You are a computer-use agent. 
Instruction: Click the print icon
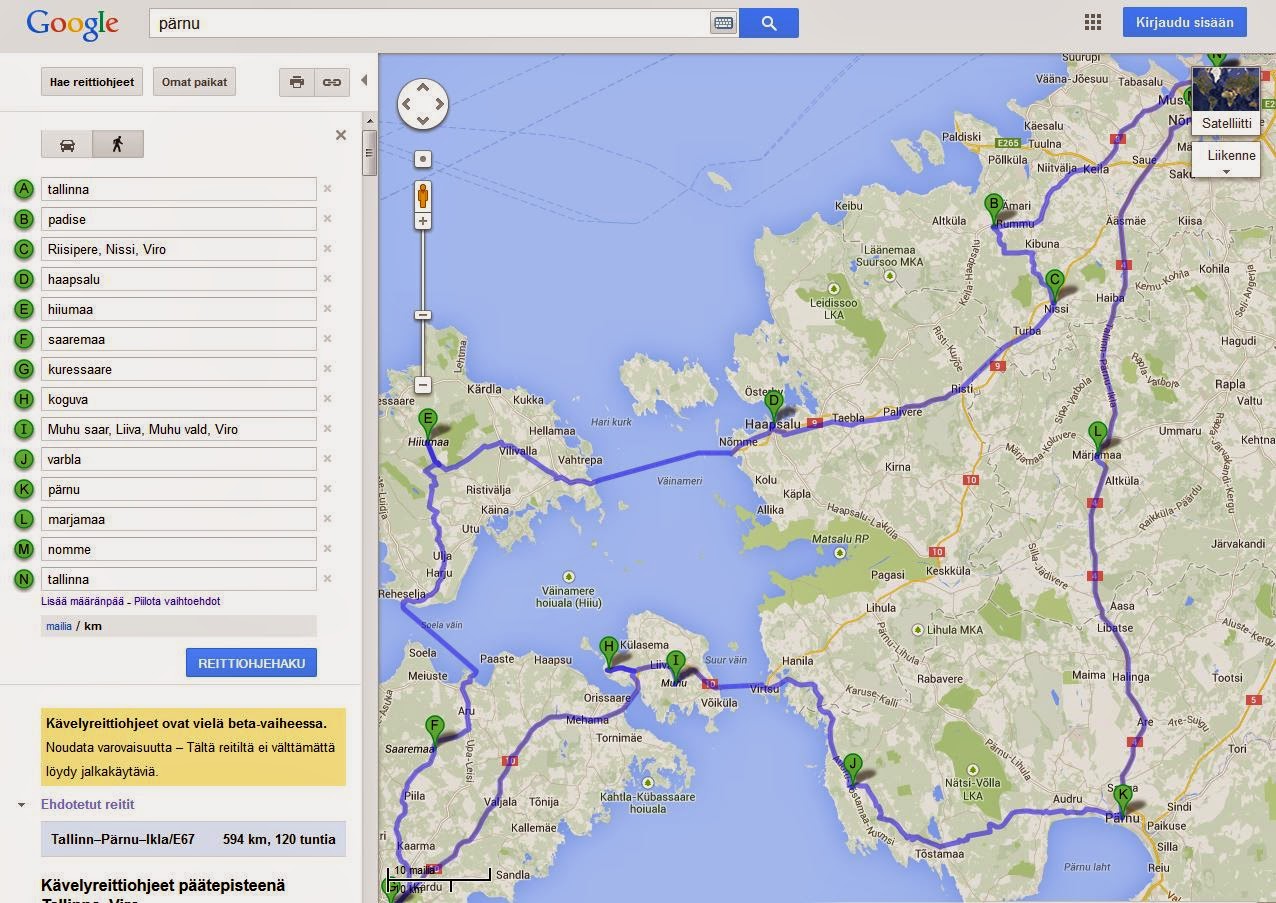click(297, 82)
